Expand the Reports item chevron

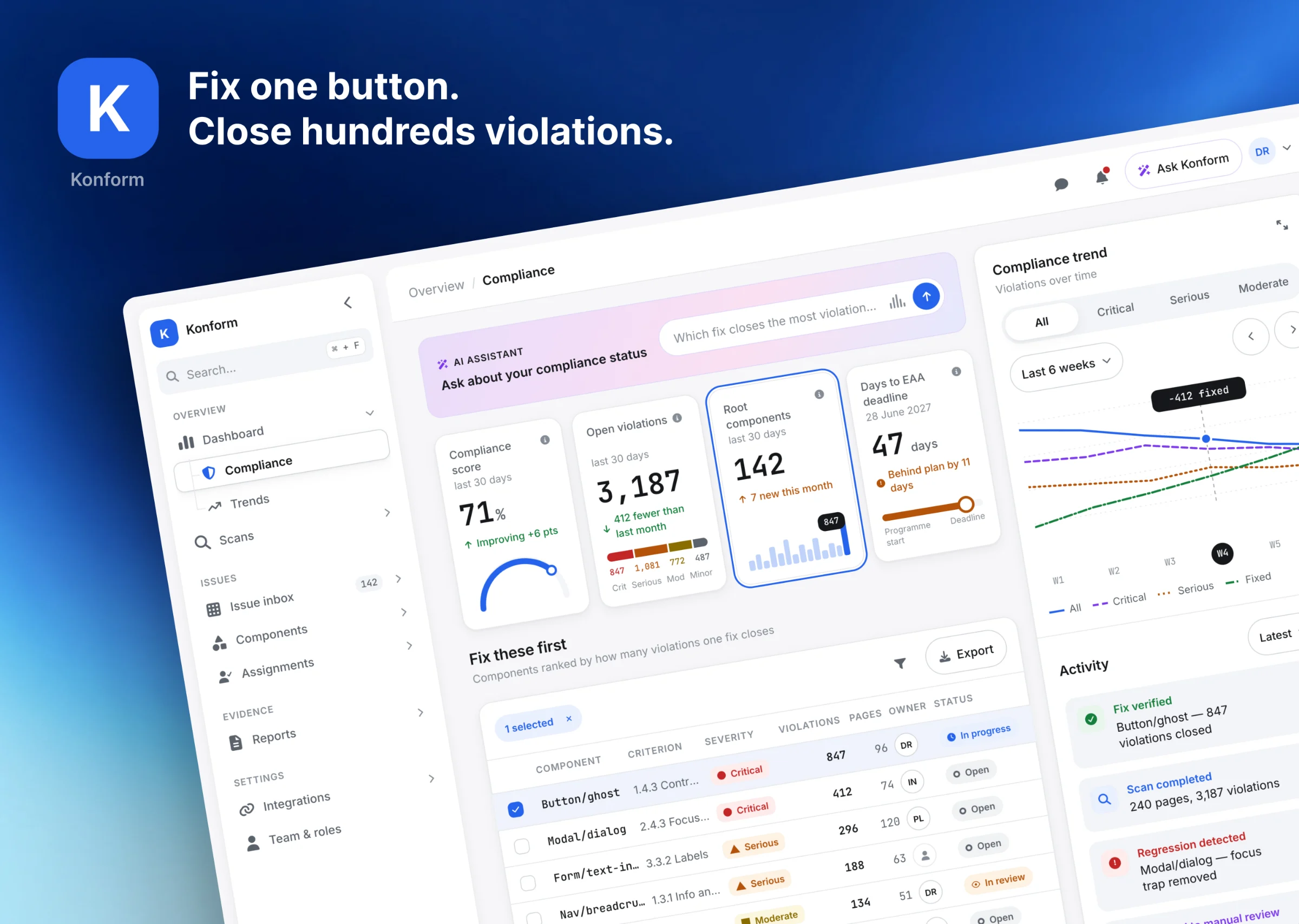click(x=421, y=712)
